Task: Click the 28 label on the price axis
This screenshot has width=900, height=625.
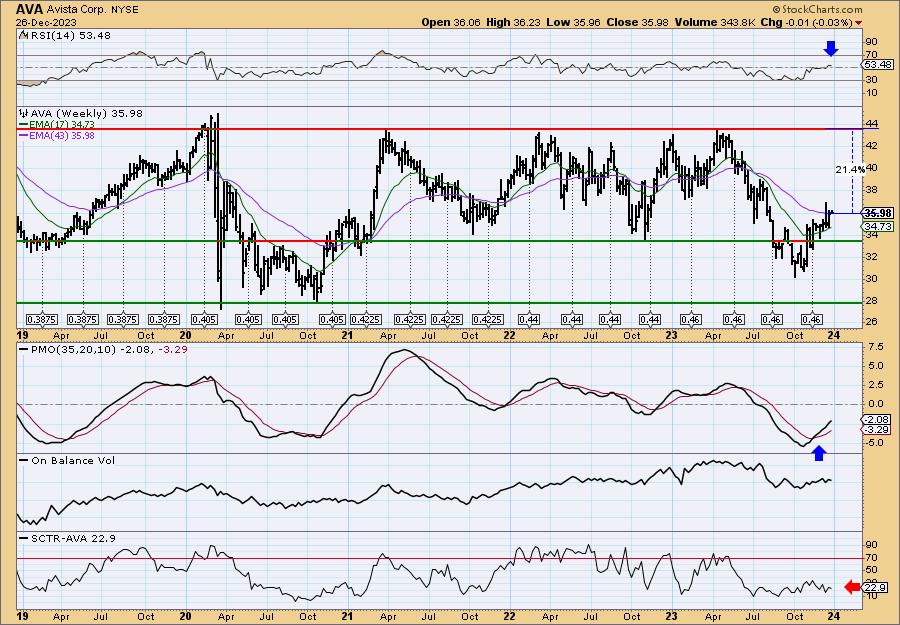Action: click(871, 300)
